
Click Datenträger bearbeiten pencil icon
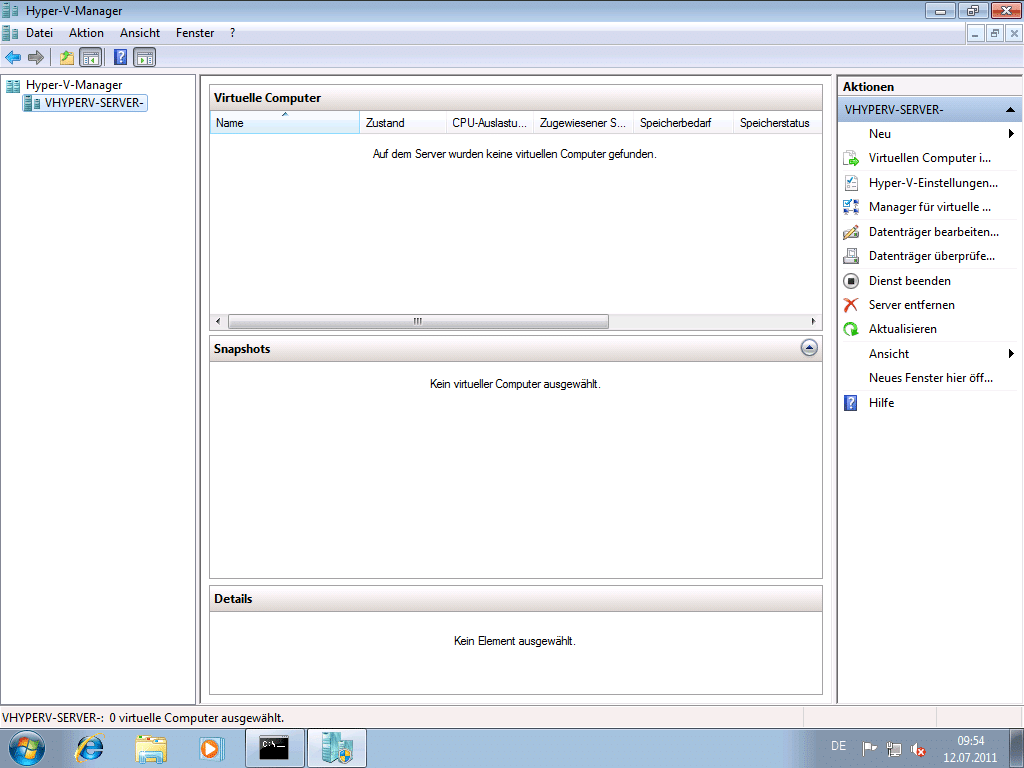coord(851,232)
